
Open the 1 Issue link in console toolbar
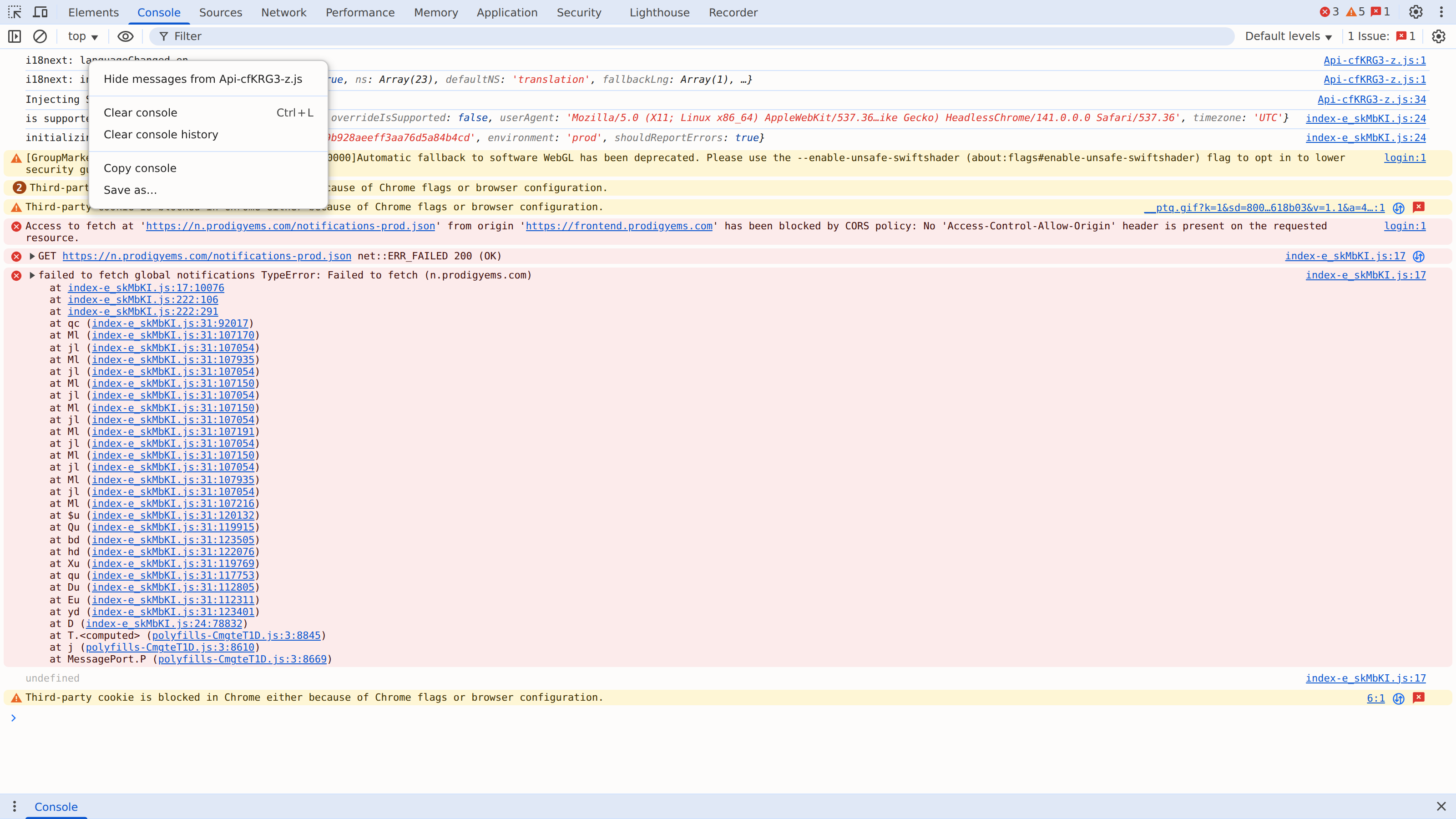pos(1381,36)
